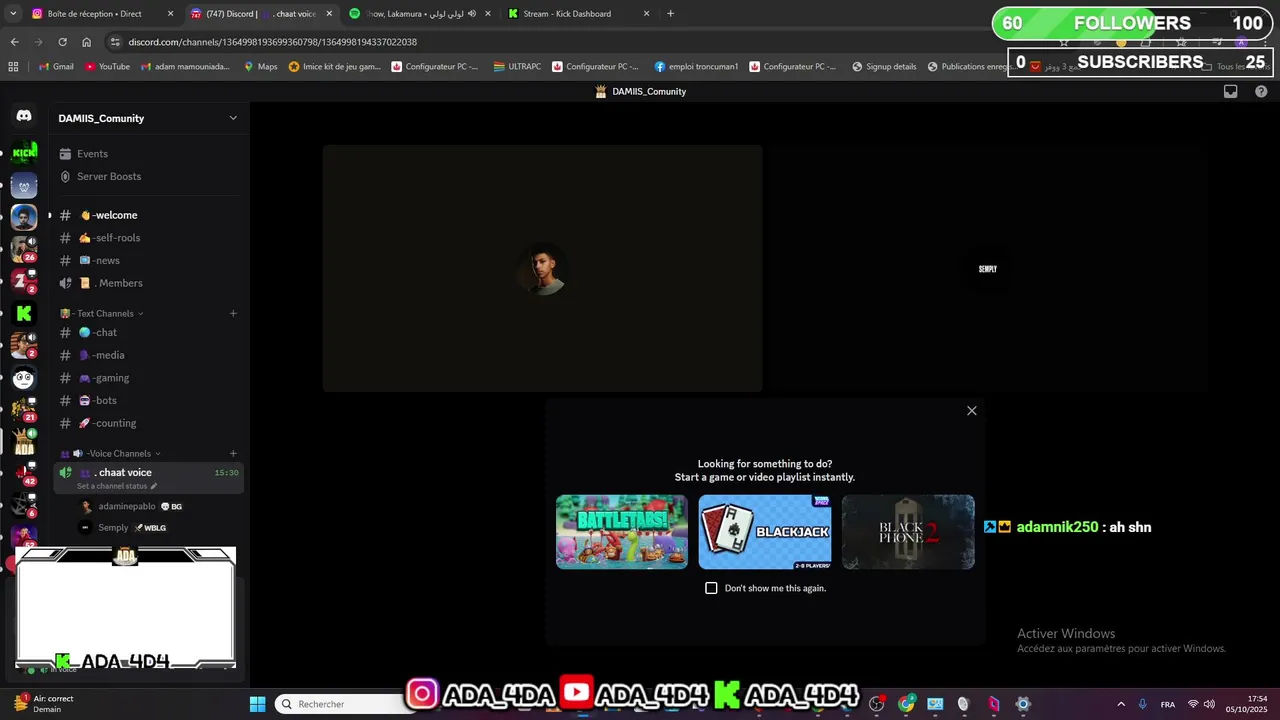Screen dimensions: 1280x720
Task: Open the Gmail bookmark
Action: [x=56, y=67]
